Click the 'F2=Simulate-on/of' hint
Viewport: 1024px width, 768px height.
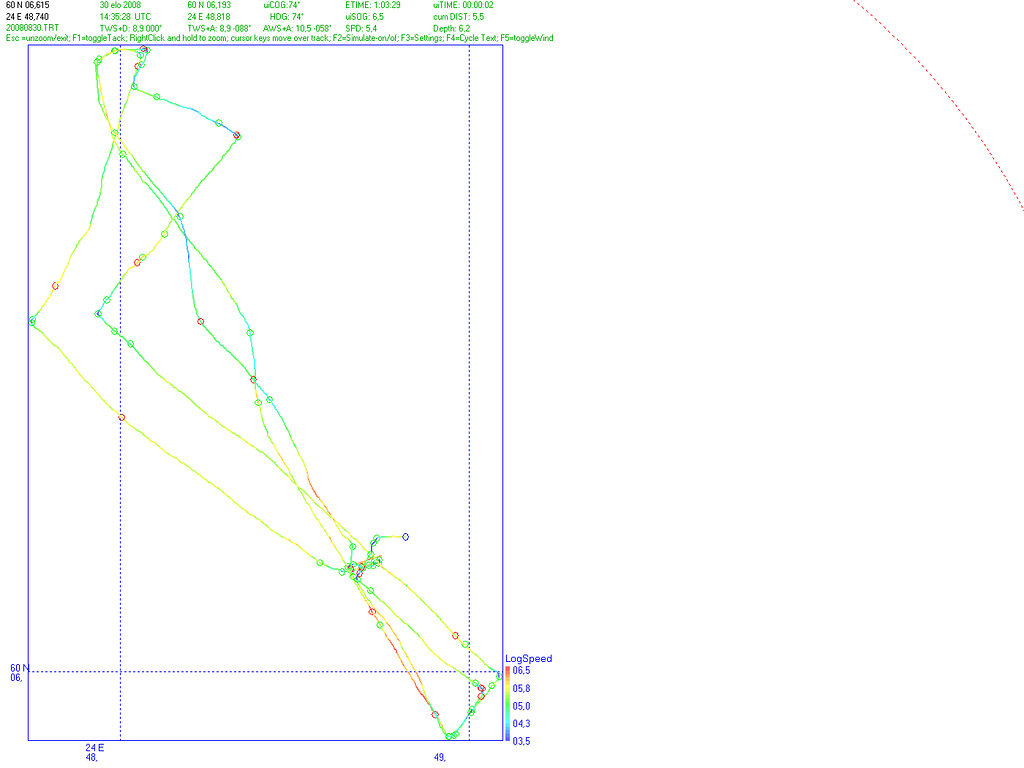364,38
